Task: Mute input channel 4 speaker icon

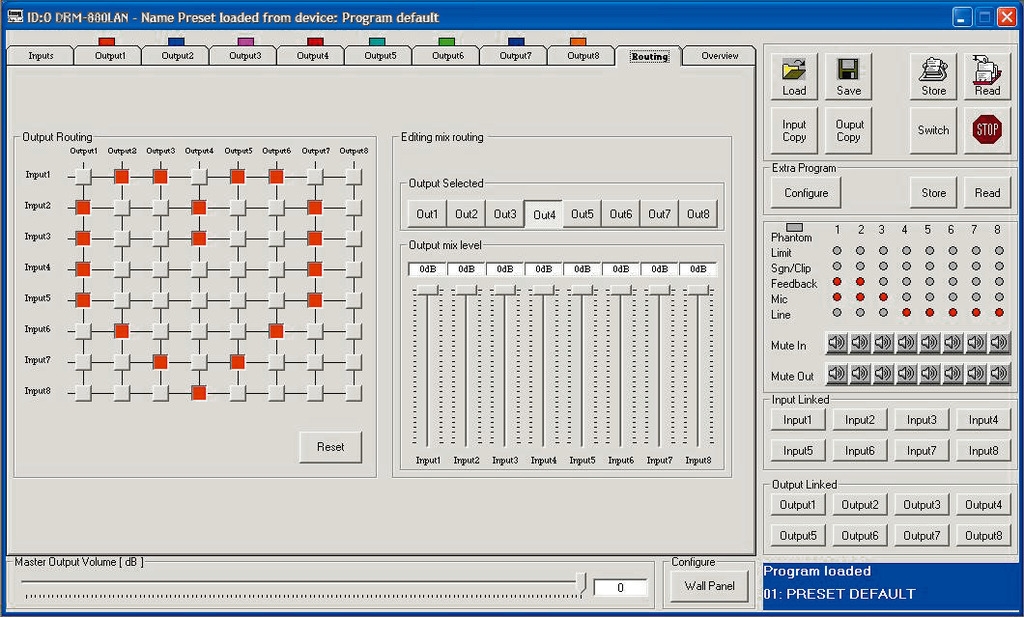Action: point(906,342)
